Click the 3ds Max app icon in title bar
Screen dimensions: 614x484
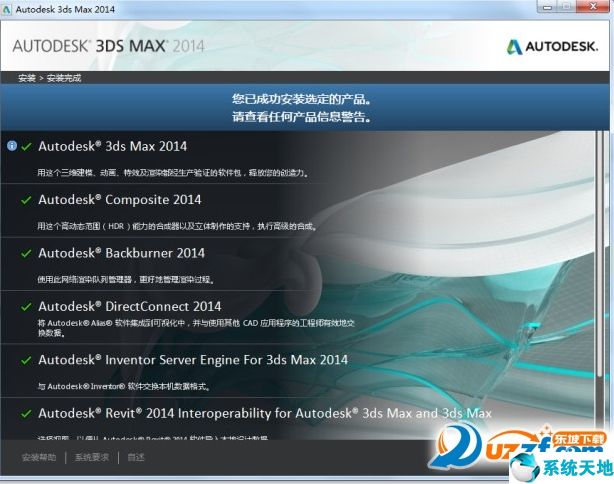7,9
